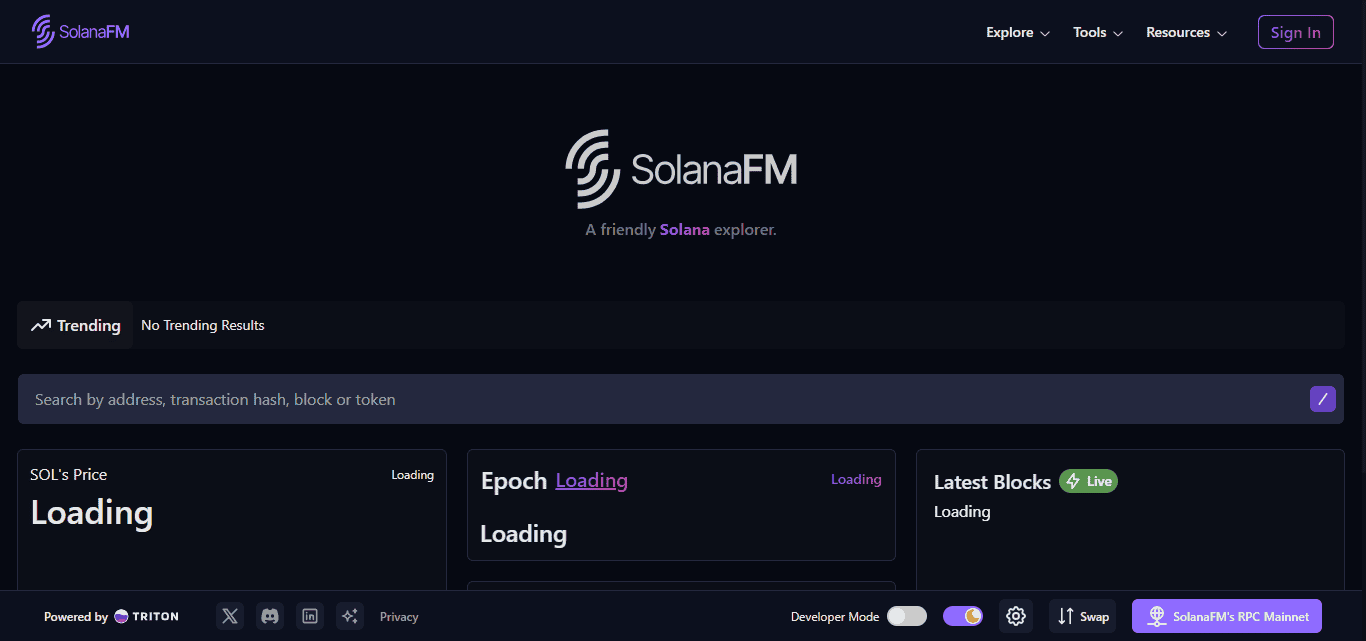Click the Latest Blocks heading
The image size is (1366, 641).
992,482
